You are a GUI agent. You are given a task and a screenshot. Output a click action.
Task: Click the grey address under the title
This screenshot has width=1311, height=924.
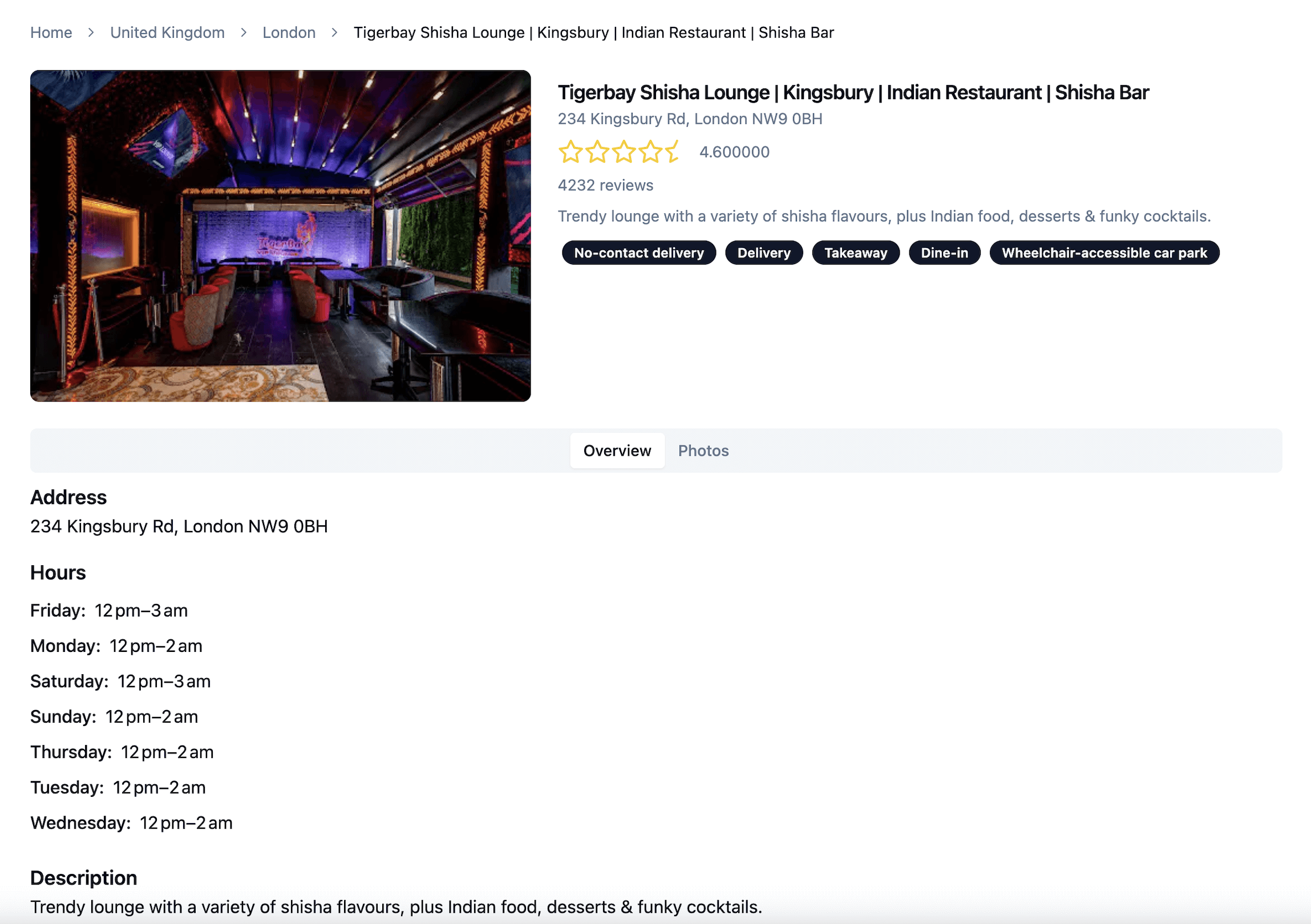690,119
